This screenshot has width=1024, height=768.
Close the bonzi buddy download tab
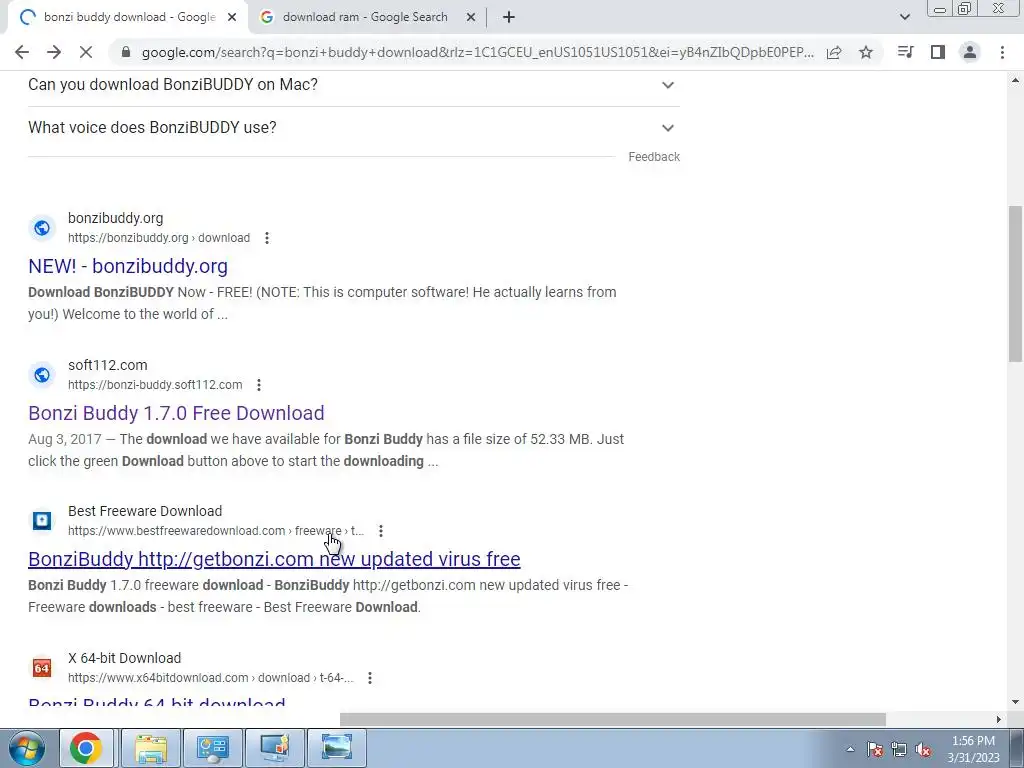click(x=232, y=18)
